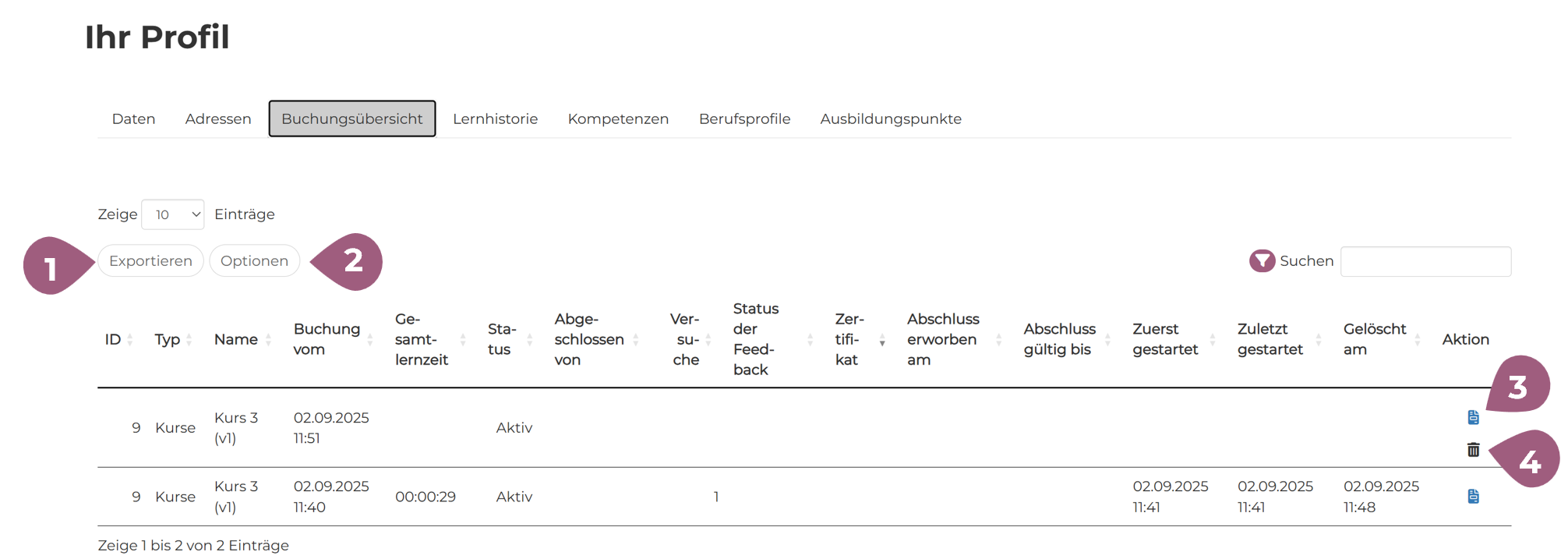Click into the Suchen search field
Image resolution: width=1568 pixels, height=559 pixels.
1425,261
